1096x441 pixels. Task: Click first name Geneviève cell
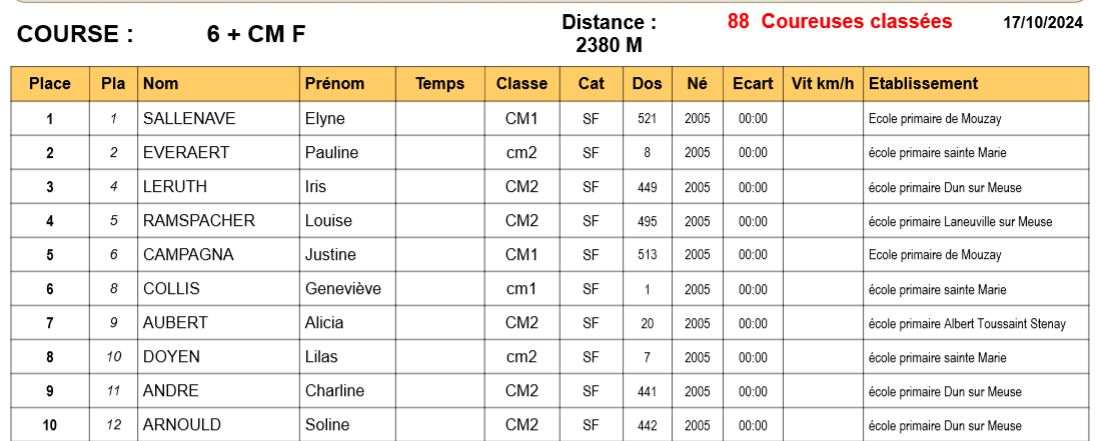point(347,289)
